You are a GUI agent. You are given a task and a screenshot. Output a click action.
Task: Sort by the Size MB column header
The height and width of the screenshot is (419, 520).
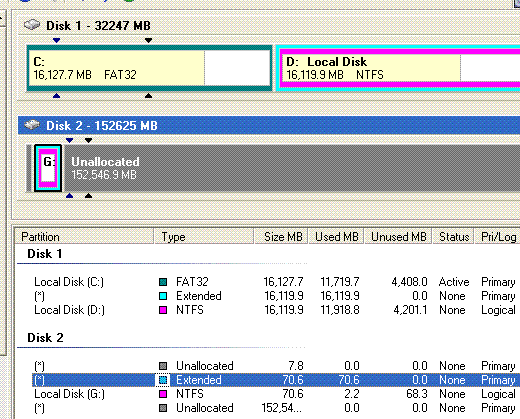tap(281, 237)
